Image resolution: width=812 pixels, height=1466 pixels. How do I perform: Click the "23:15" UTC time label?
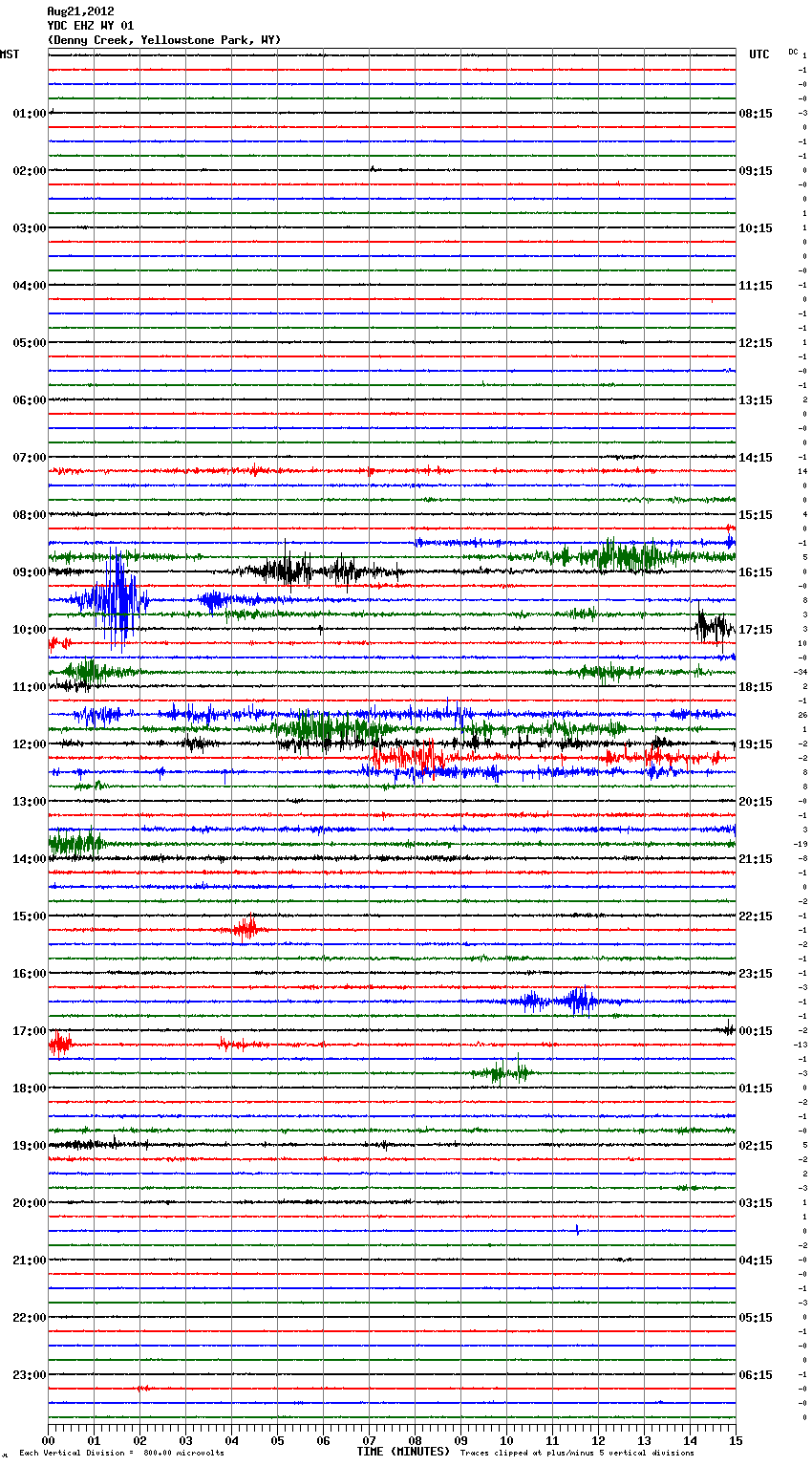(756, 974)
